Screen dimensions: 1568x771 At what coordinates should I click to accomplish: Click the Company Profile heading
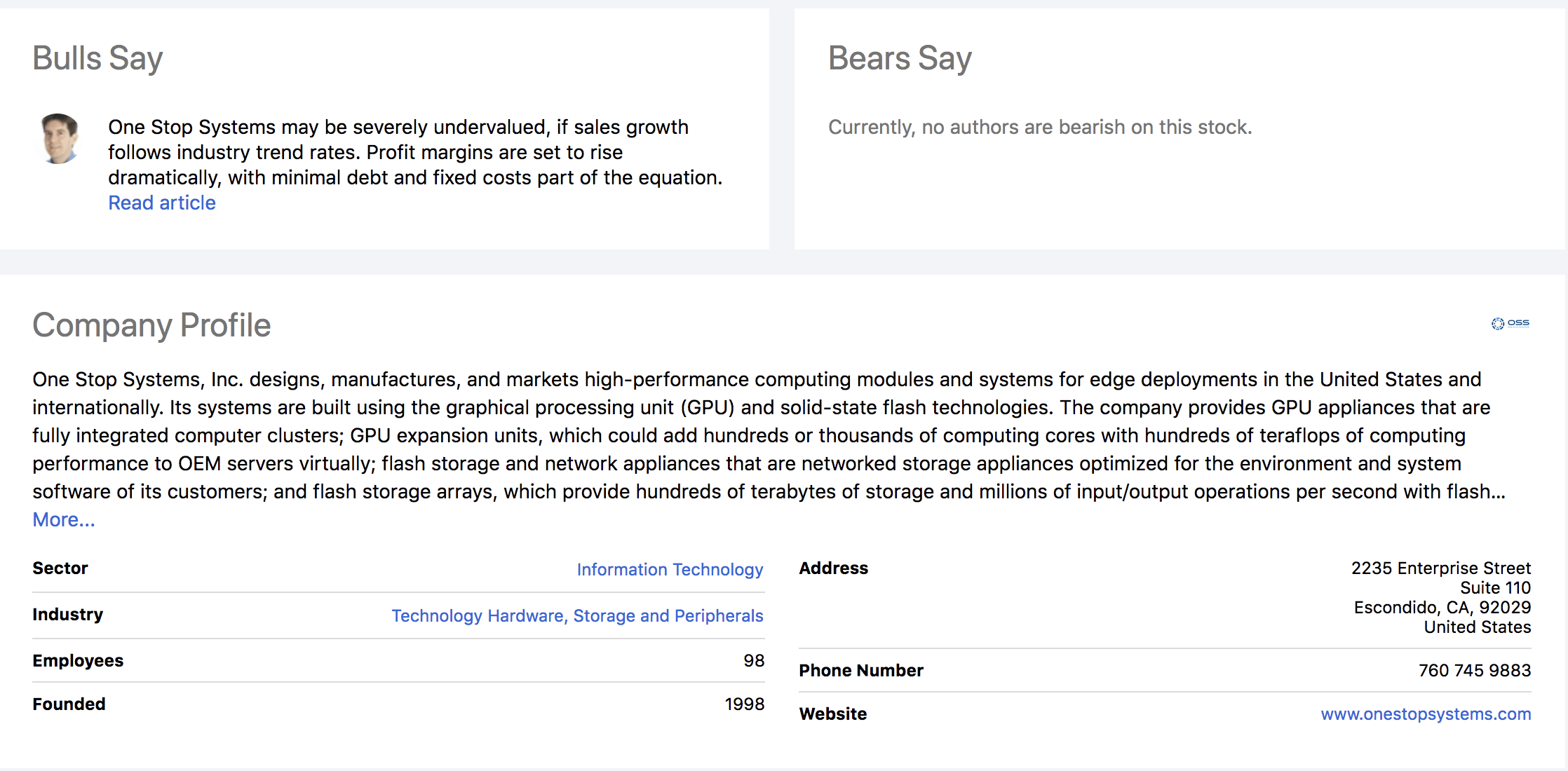click(x=151, y=325)
